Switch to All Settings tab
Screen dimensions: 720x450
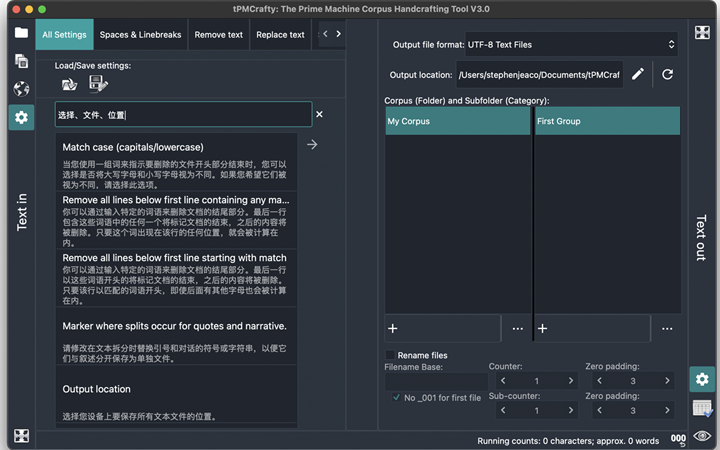point(64,34)
